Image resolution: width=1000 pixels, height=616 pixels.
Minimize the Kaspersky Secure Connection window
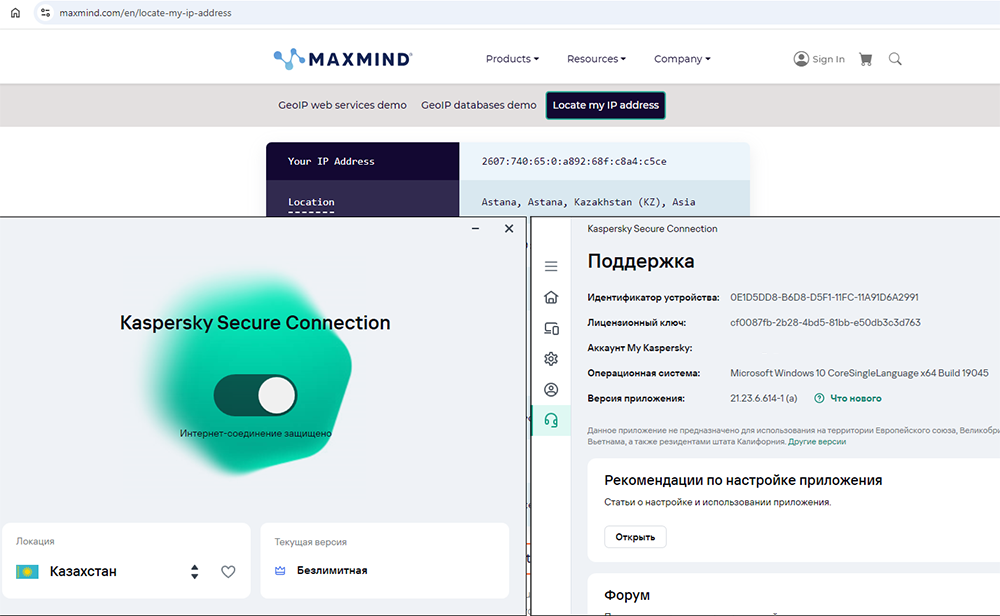(x=475, y=228)
